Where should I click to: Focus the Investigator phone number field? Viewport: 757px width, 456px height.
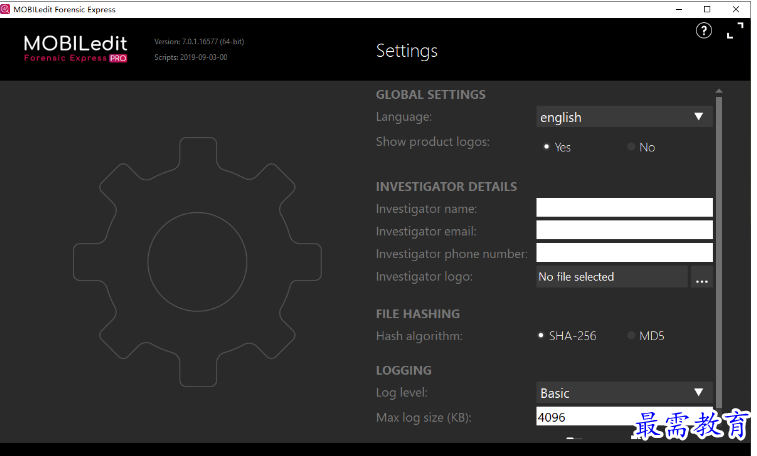coord(624,252)
